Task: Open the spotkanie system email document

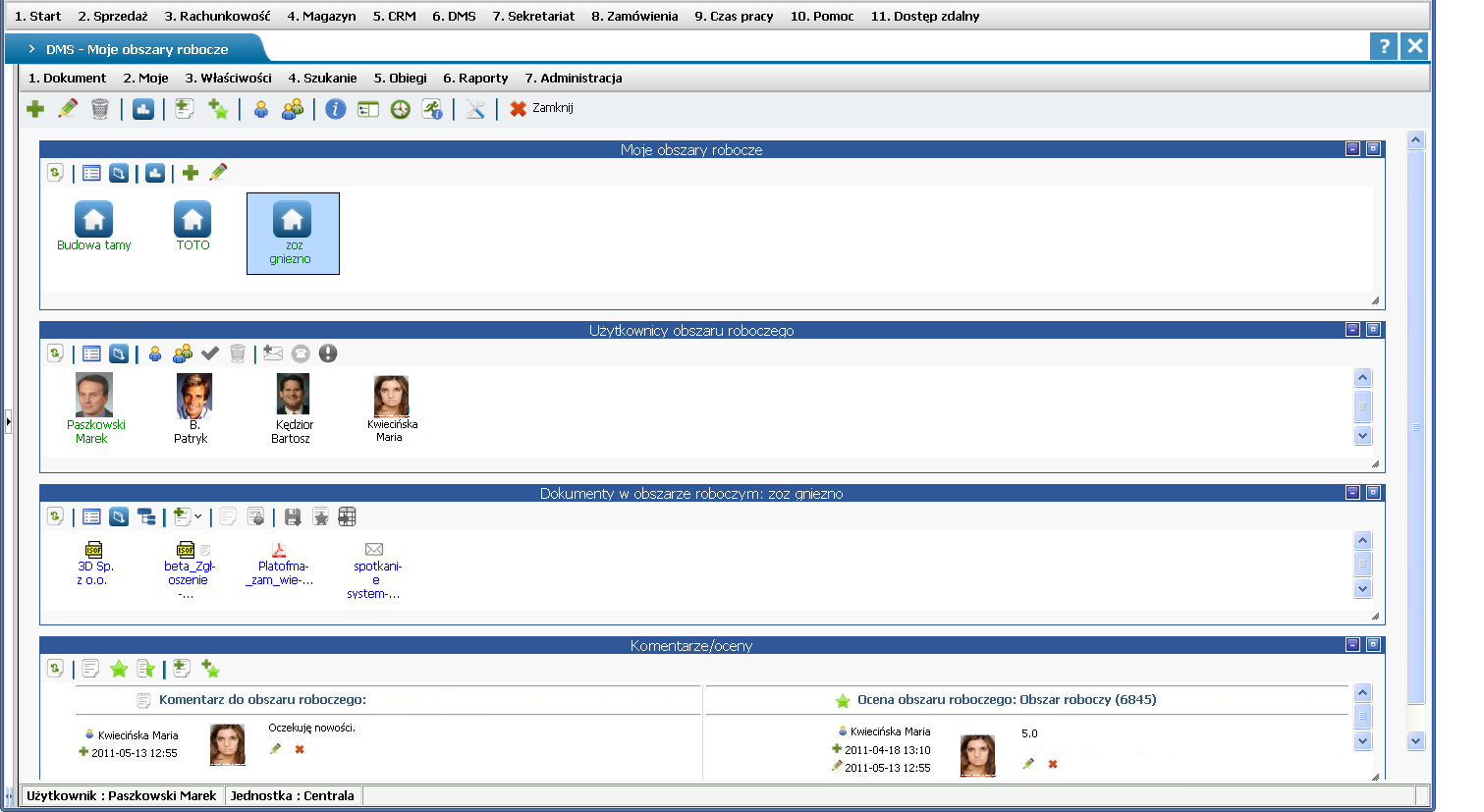Action: tap(374, 570)
